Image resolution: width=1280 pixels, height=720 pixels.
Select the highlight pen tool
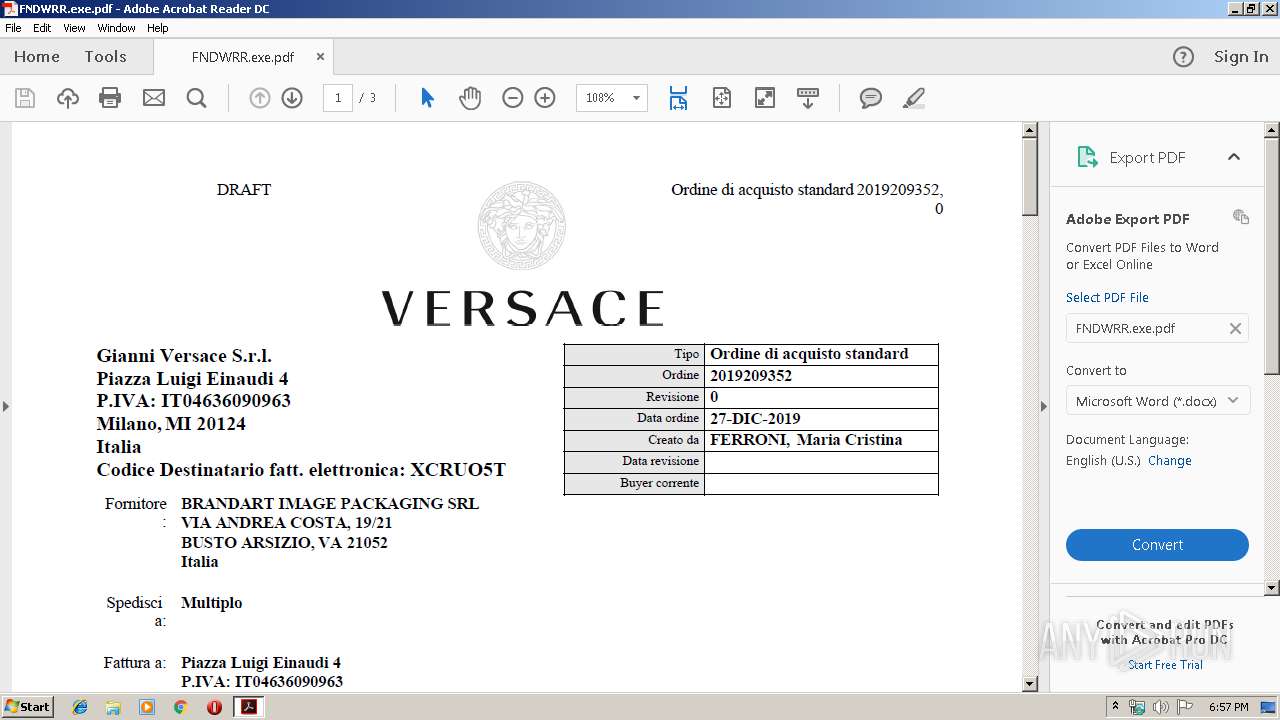point(913,98)
